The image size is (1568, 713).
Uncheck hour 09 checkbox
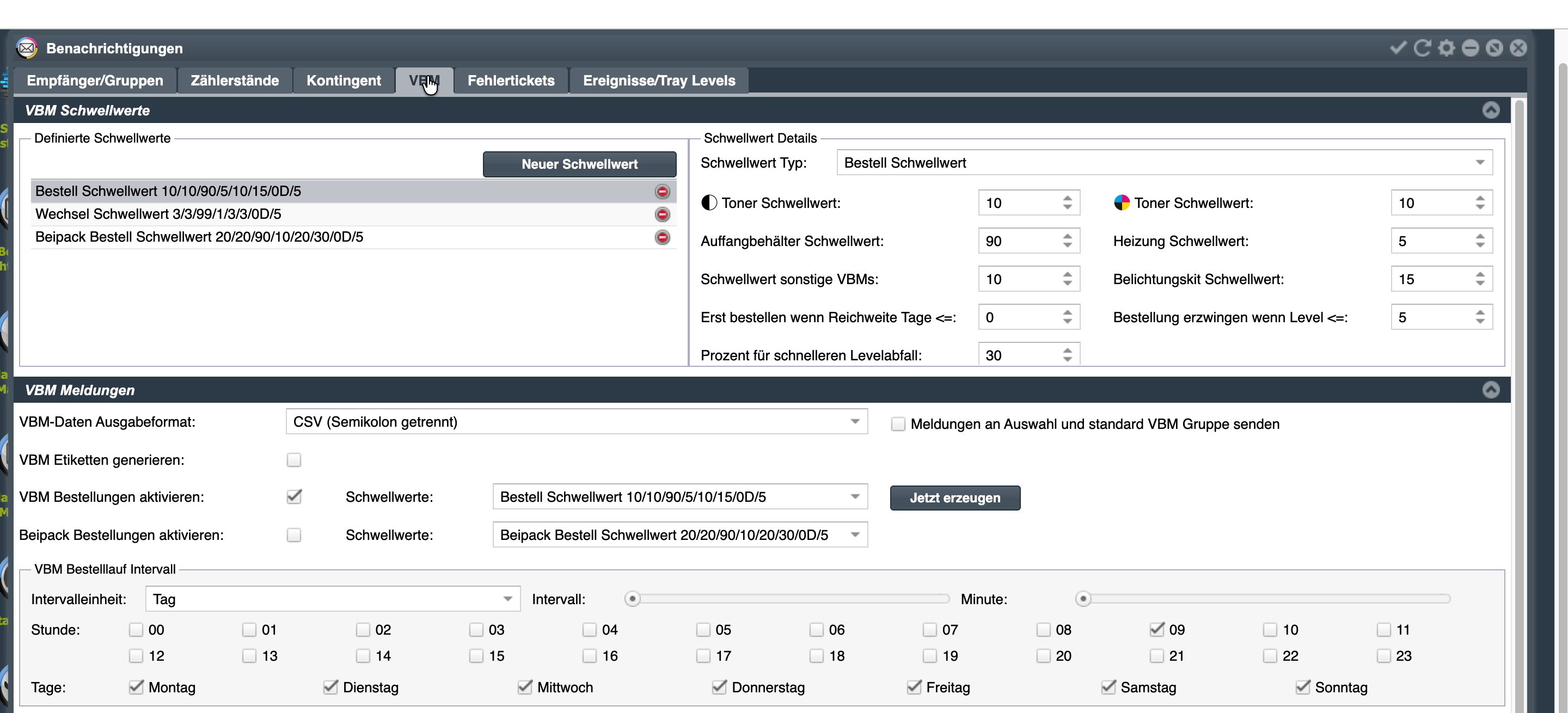[1156, 630]
